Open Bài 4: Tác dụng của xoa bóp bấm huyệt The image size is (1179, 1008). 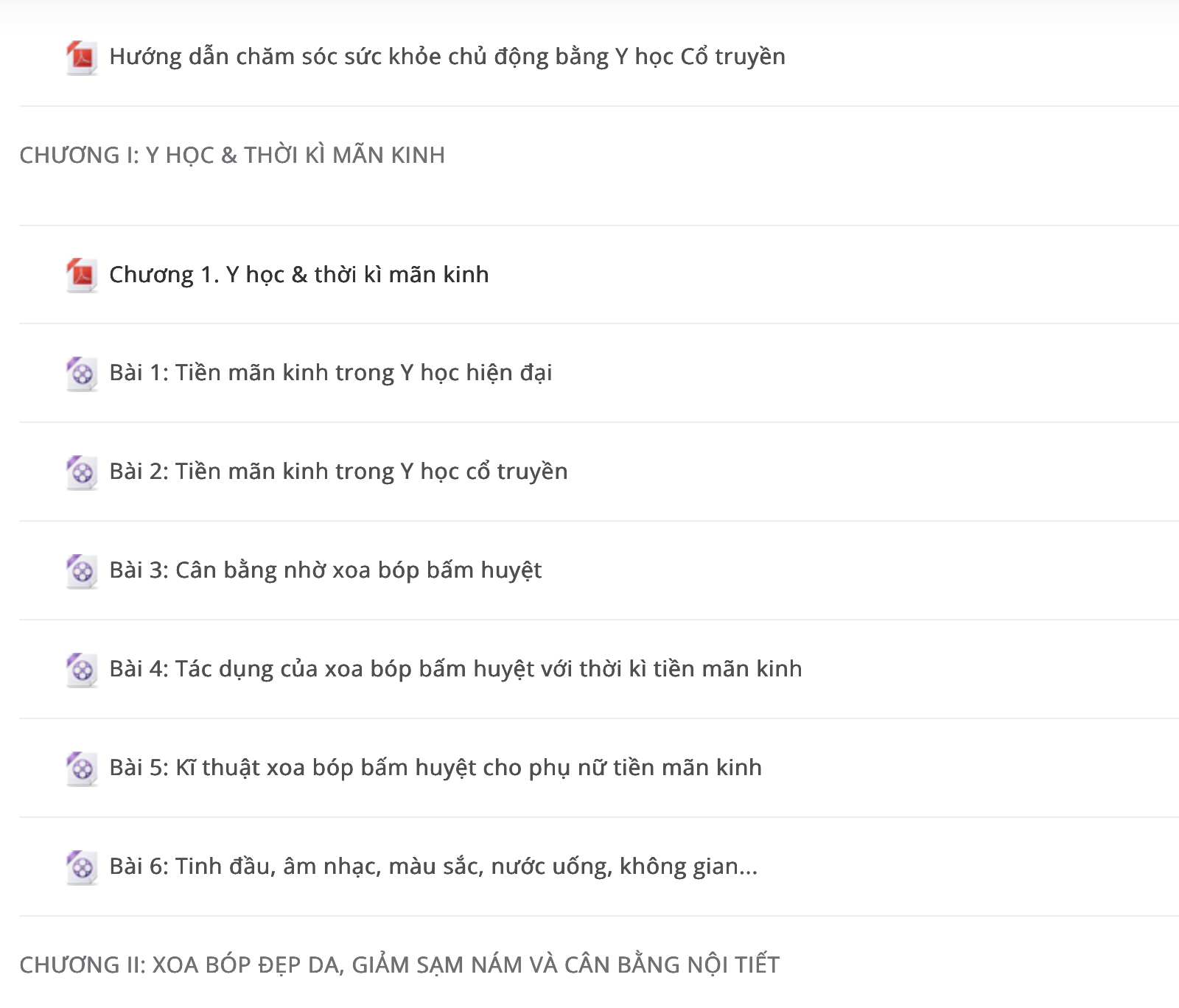coord(455,669)
